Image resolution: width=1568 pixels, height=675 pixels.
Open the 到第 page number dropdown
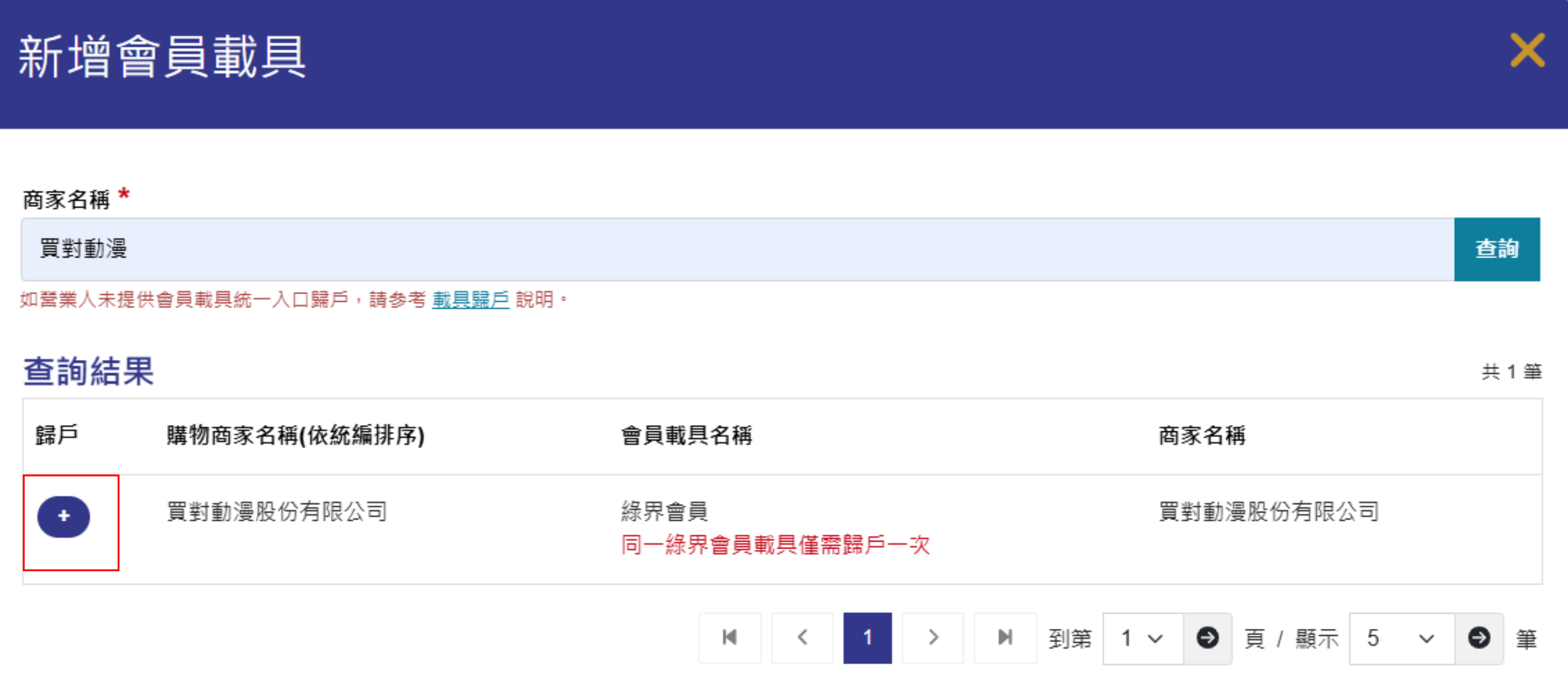pos(1142,638)
